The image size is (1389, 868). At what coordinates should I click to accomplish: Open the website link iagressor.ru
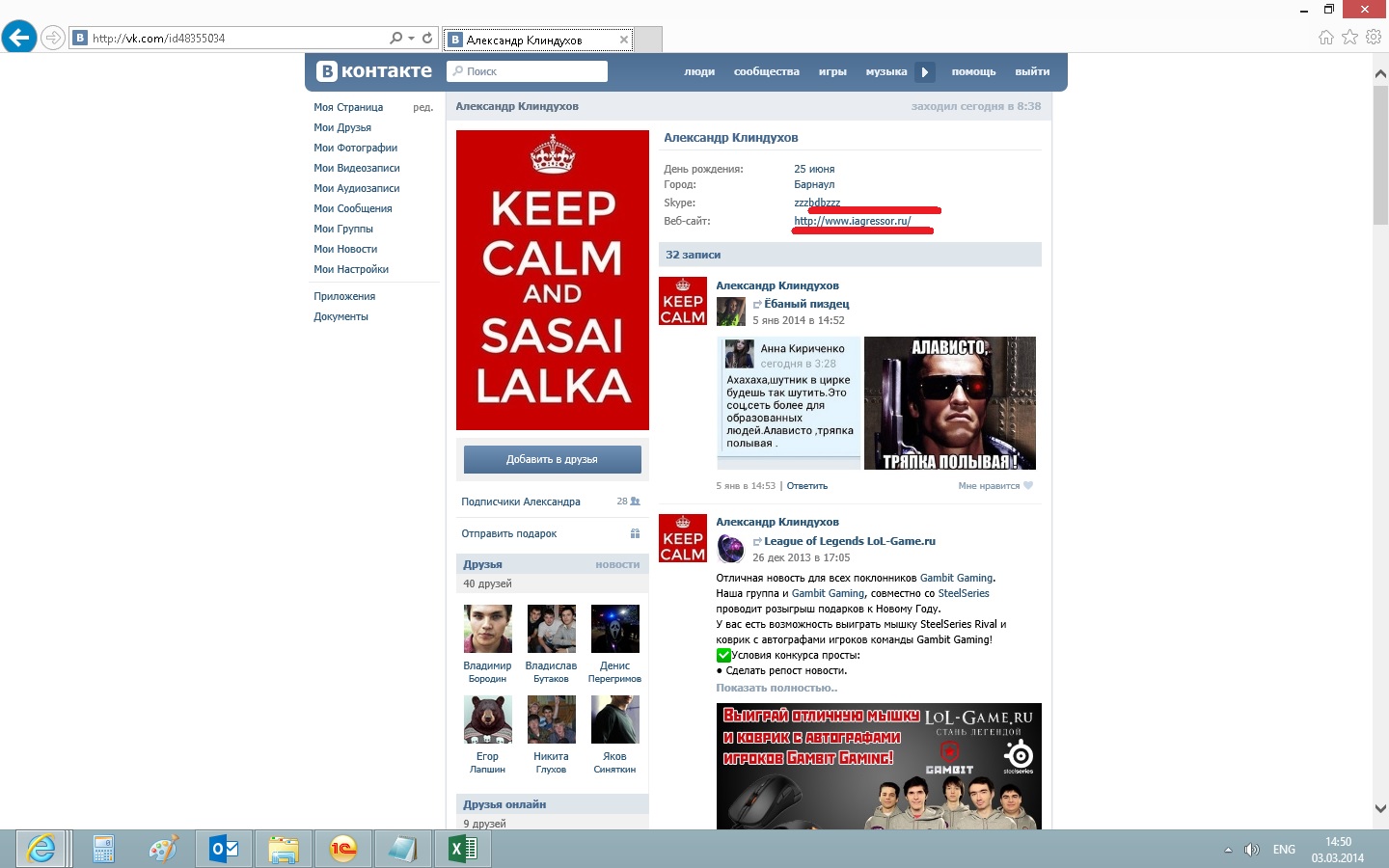[x=852, y=221]
